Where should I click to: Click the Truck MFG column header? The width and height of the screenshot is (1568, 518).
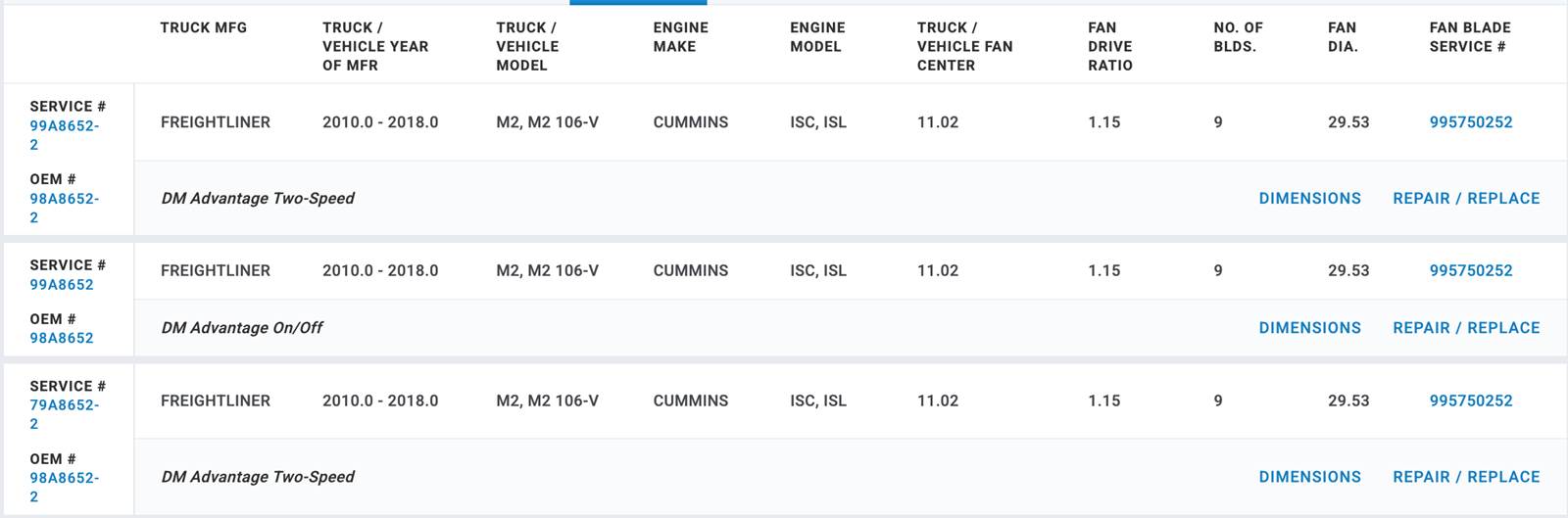[x=204, y=27]
